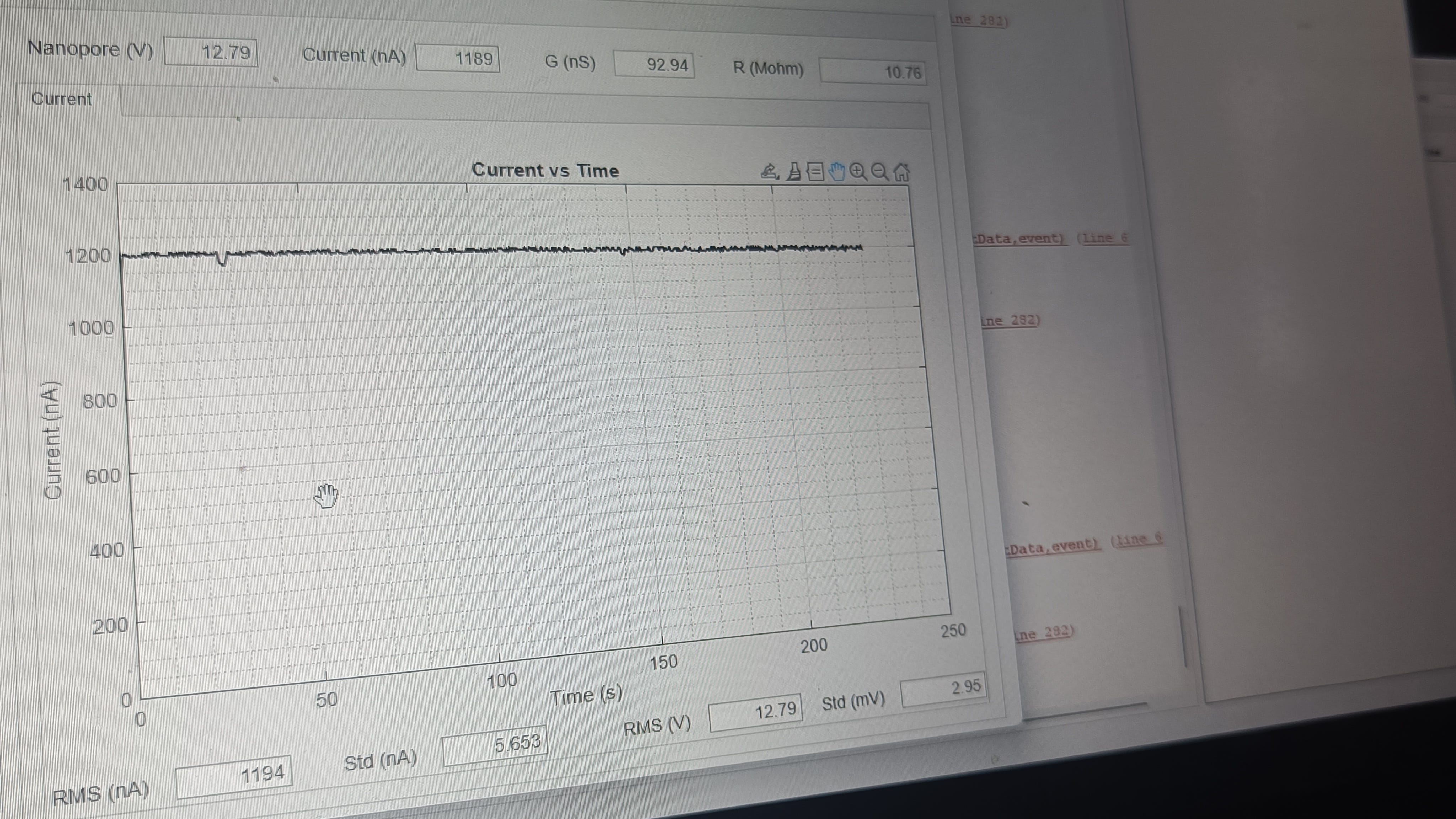Click the dip in the current trace
The width and height of the screenshot is (1456, 819).
(x=223, y=259)
